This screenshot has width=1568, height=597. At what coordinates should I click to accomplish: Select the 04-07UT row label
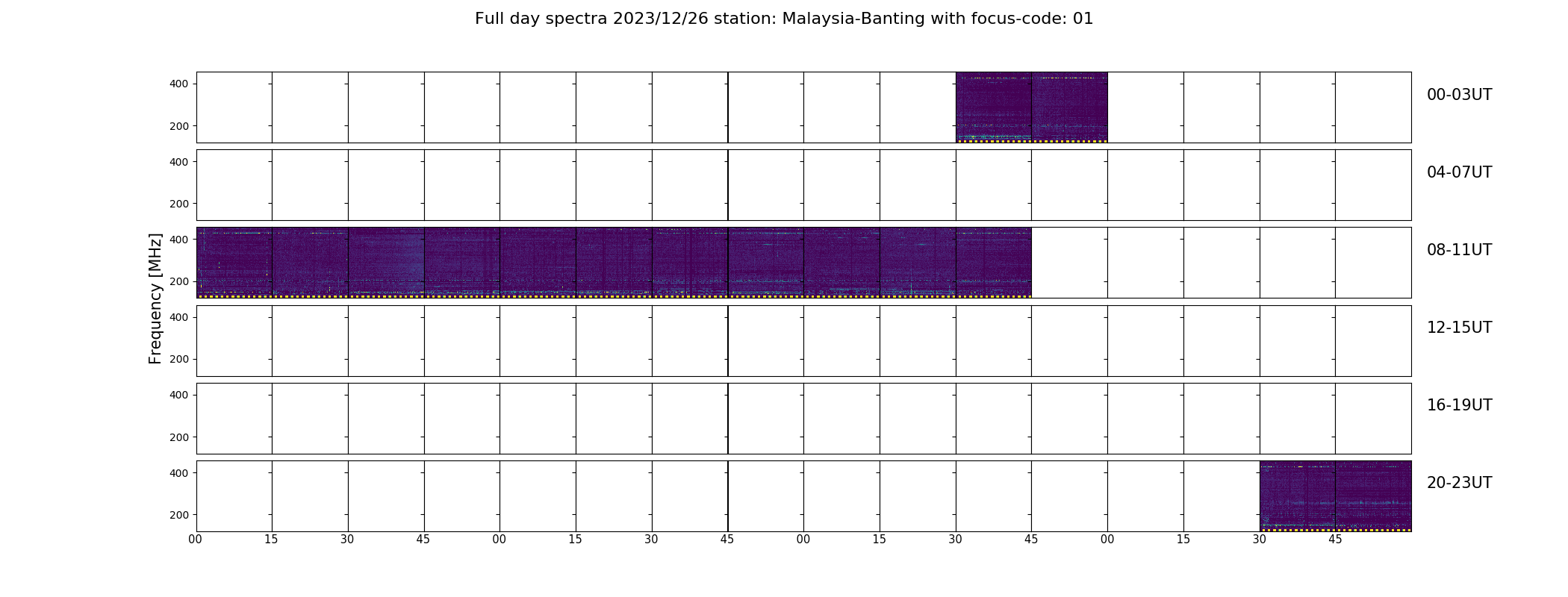[1459, 172]
